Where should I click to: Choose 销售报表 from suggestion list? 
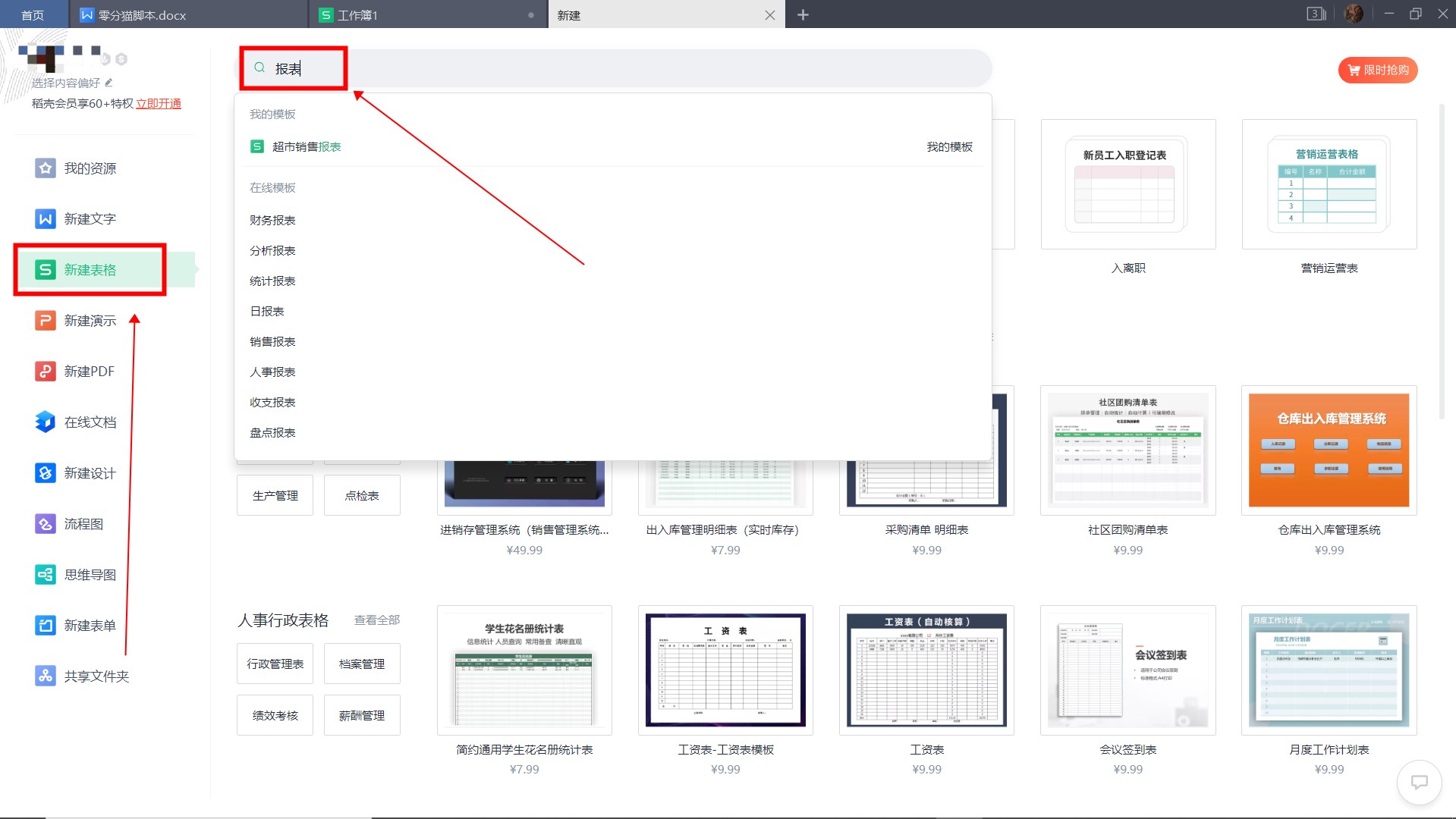272,342
